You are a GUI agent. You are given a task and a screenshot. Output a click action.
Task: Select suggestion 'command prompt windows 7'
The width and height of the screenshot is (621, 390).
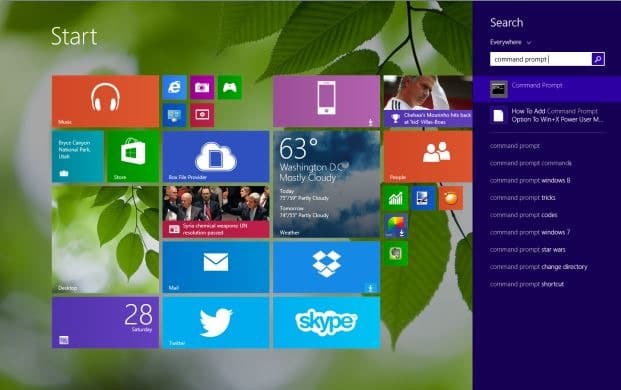[x=530, y=232]
